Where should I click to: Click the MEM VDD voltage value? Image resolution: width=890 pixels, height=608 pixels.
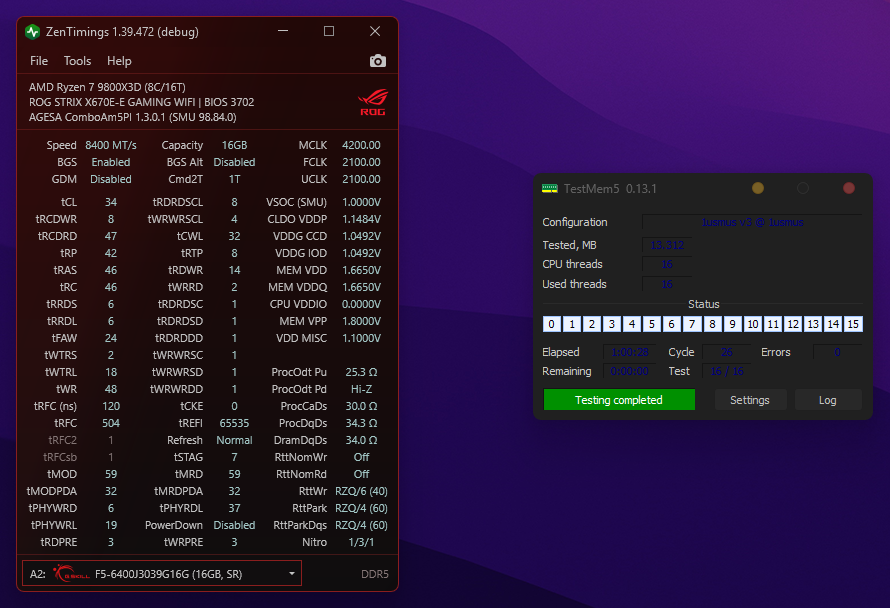click(x=361, y=270)
